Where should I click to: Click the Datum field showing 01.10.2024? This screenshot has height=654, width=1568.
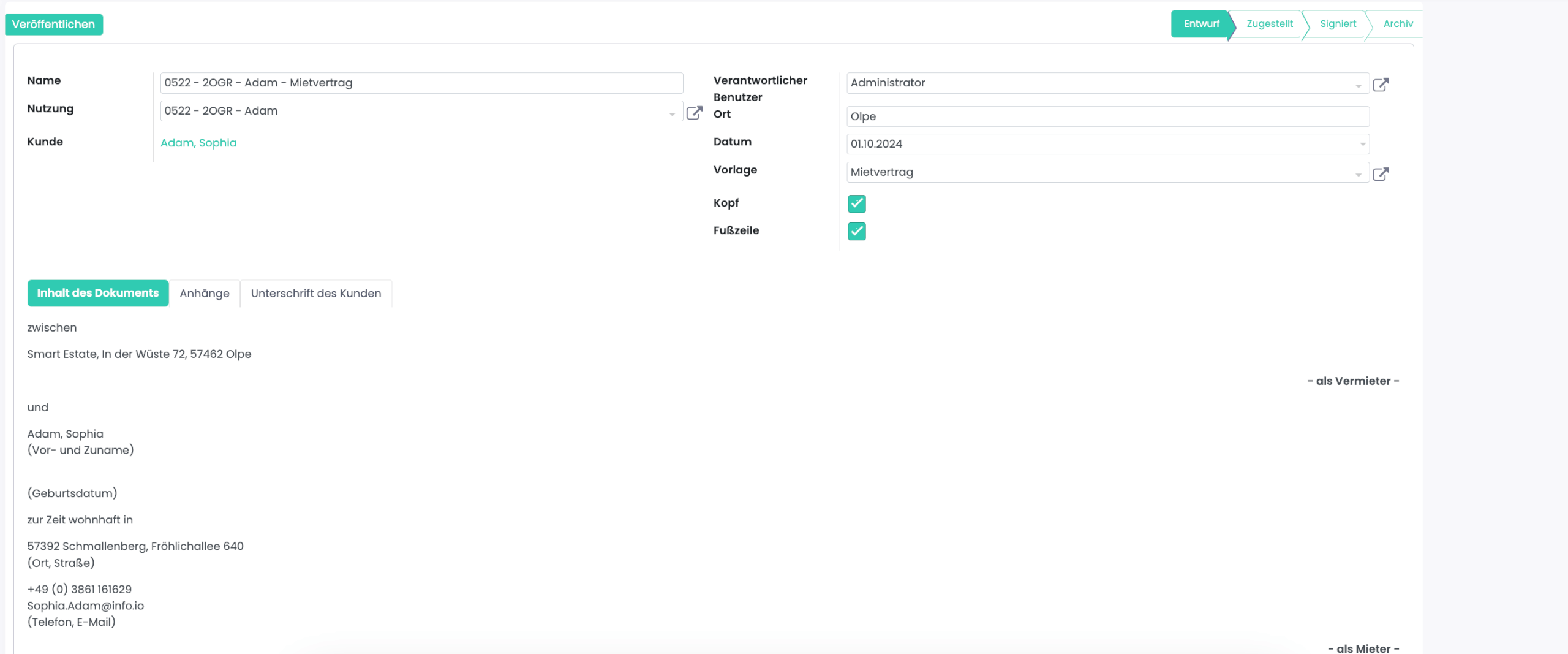click(1107, 144)
